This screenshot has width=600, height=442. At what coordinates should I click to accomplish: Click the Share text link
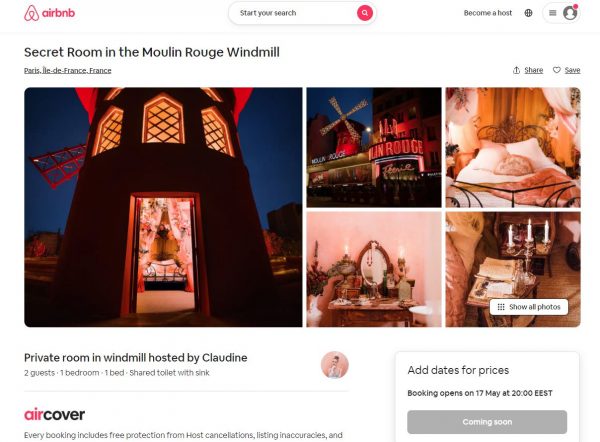tap(533, 70)
